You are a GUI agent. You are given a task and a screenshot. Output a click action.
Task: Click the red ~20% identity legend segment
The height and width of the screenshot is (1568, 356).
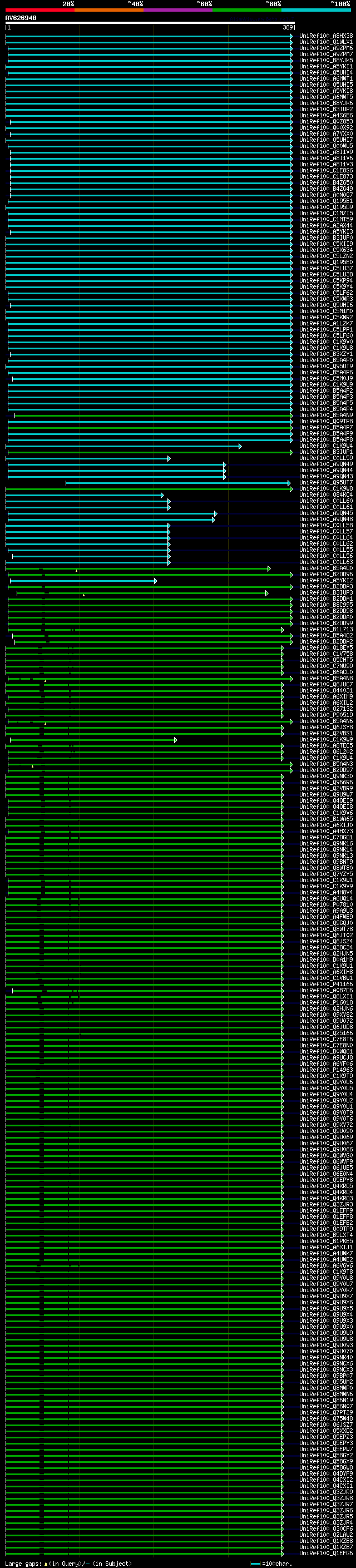[x=39, y=10]
